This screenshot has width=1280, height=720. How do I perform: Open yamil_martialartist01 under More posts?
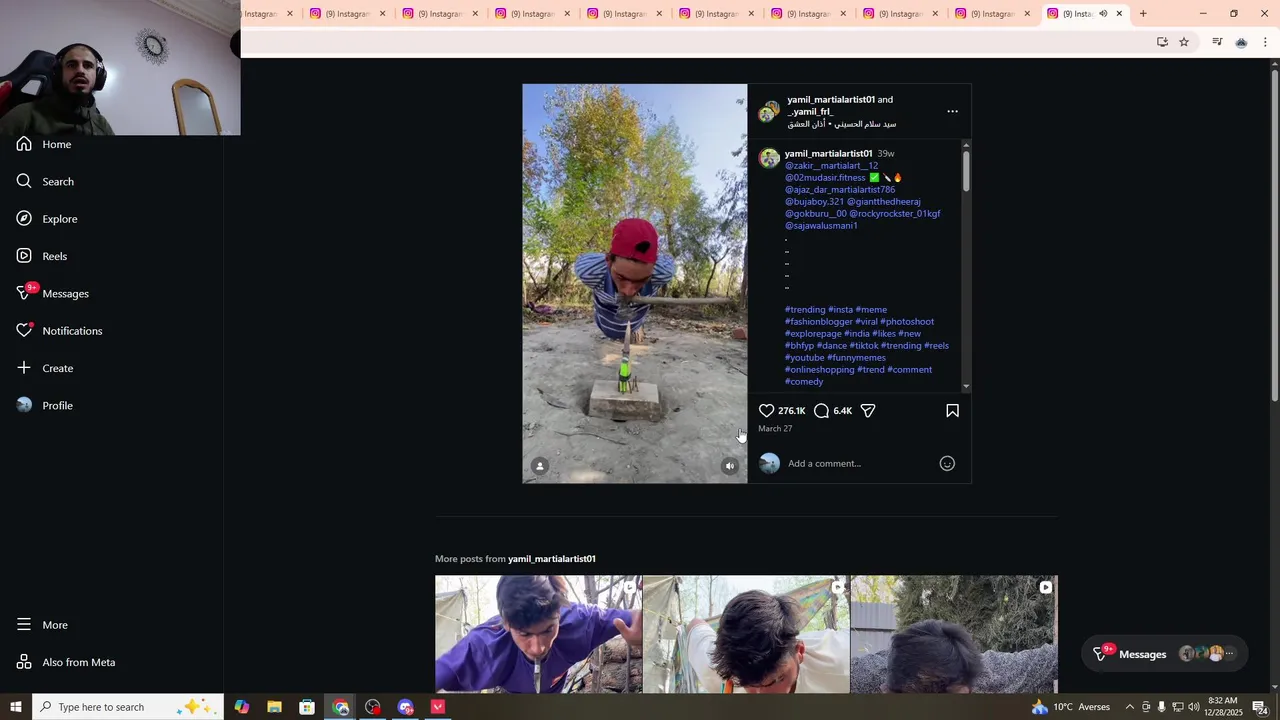[551, 559]
